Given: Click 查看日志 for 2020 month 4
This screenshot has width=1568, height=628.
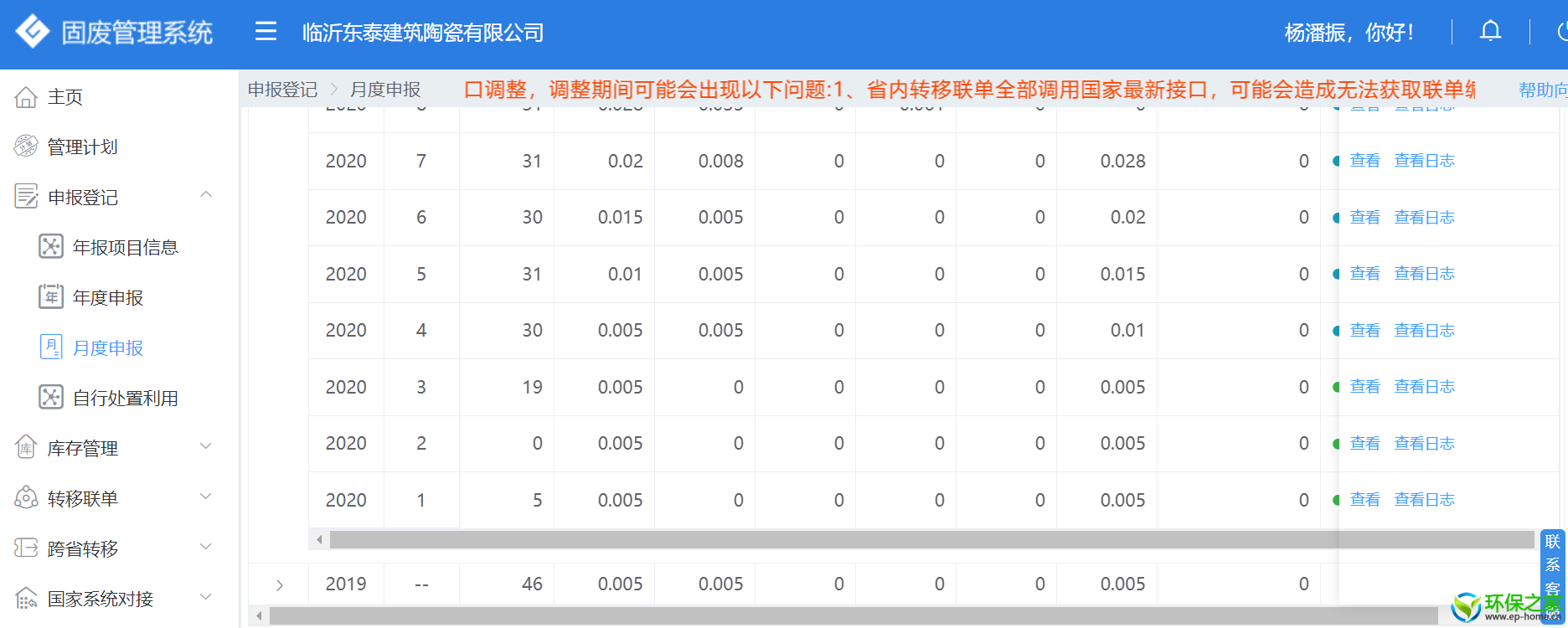Looking at the screenshot, I should (1424, 331).
